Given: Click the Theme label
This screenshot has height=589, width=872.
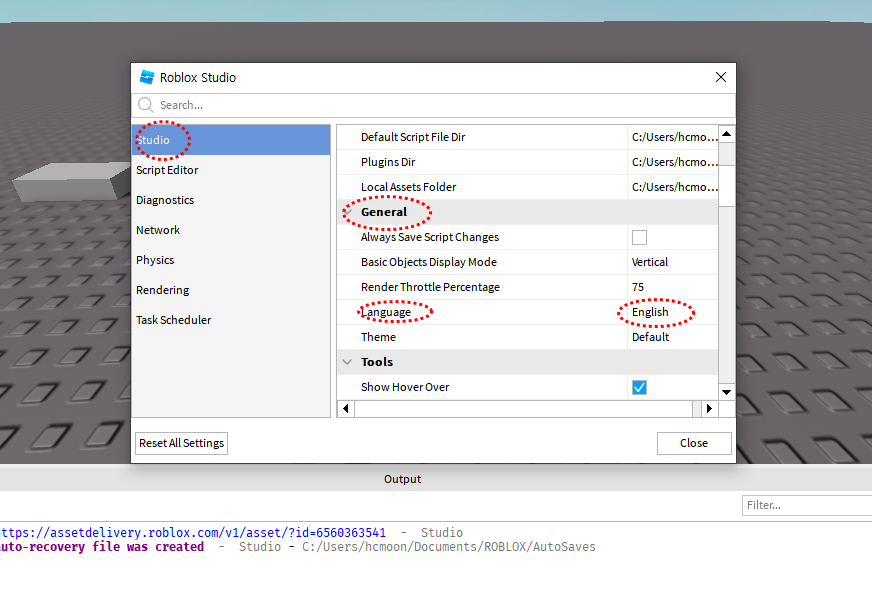Looking at the screenshot, I should 378,337.
